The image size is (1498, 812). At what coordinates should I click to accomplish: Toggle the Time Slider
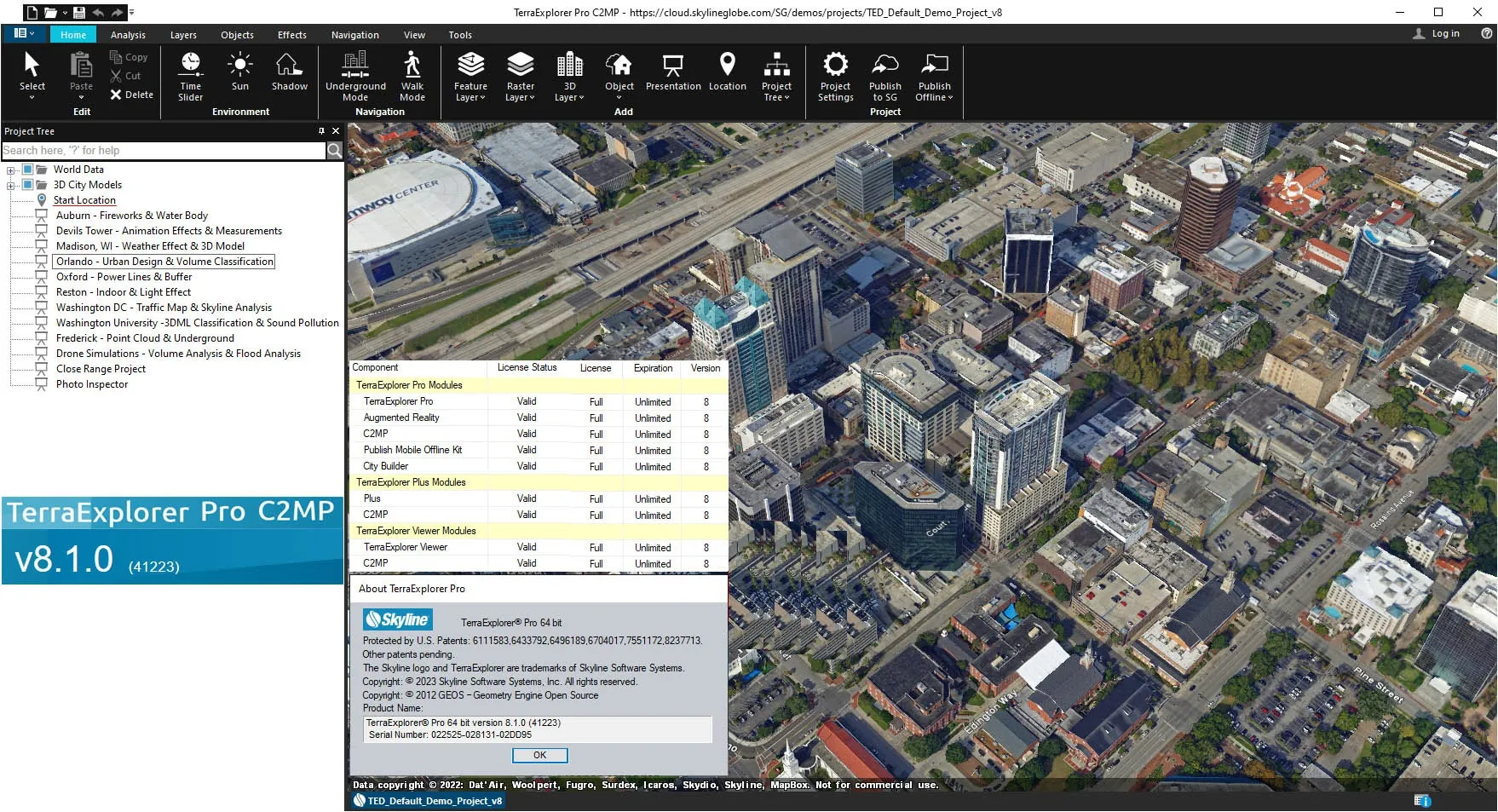point(191,77)
